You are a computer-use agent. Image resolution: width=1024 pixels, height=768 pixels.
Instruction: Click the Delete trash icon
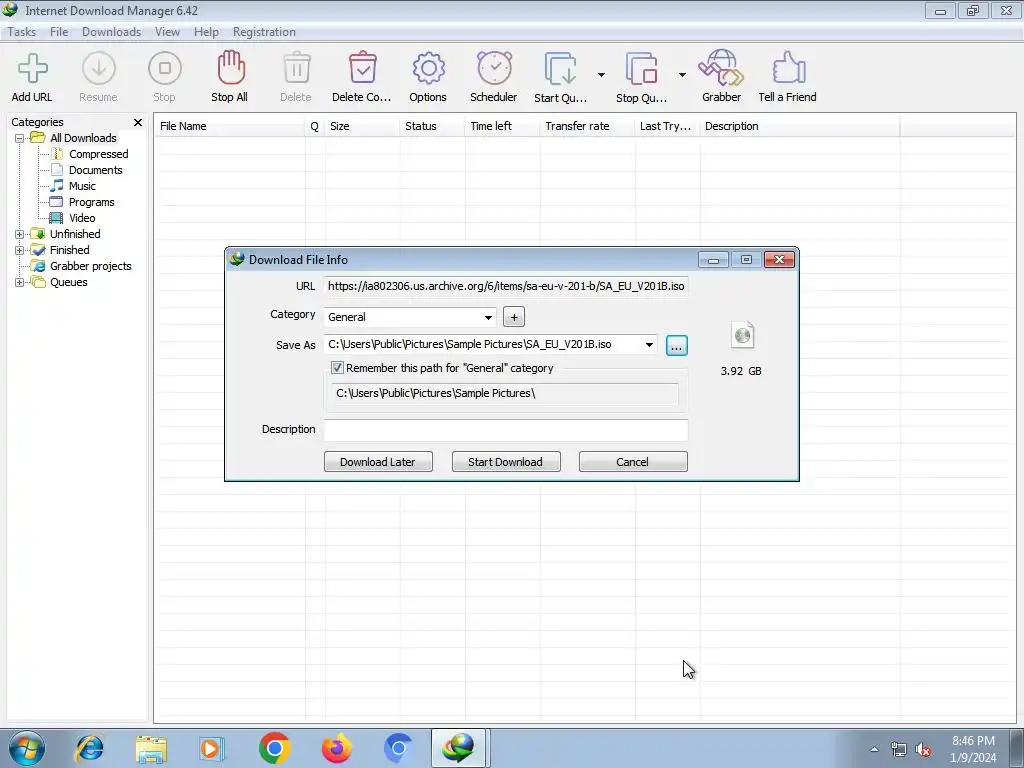tap(296, 68)
